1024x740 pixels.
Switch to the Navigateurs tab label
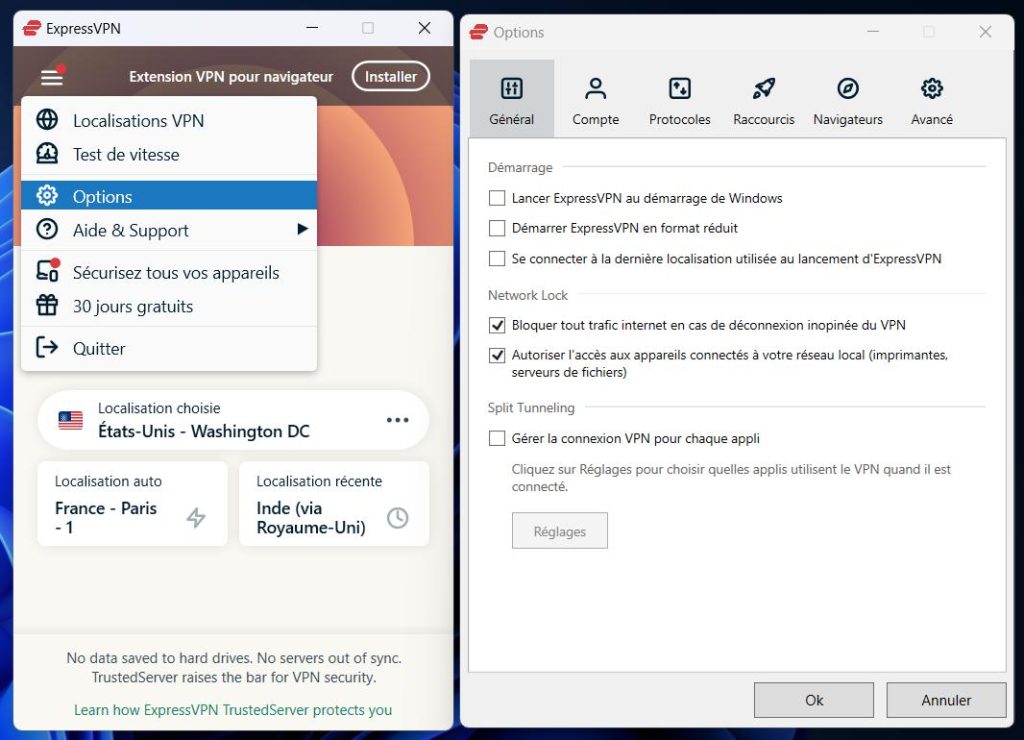(x=848, y=120)
